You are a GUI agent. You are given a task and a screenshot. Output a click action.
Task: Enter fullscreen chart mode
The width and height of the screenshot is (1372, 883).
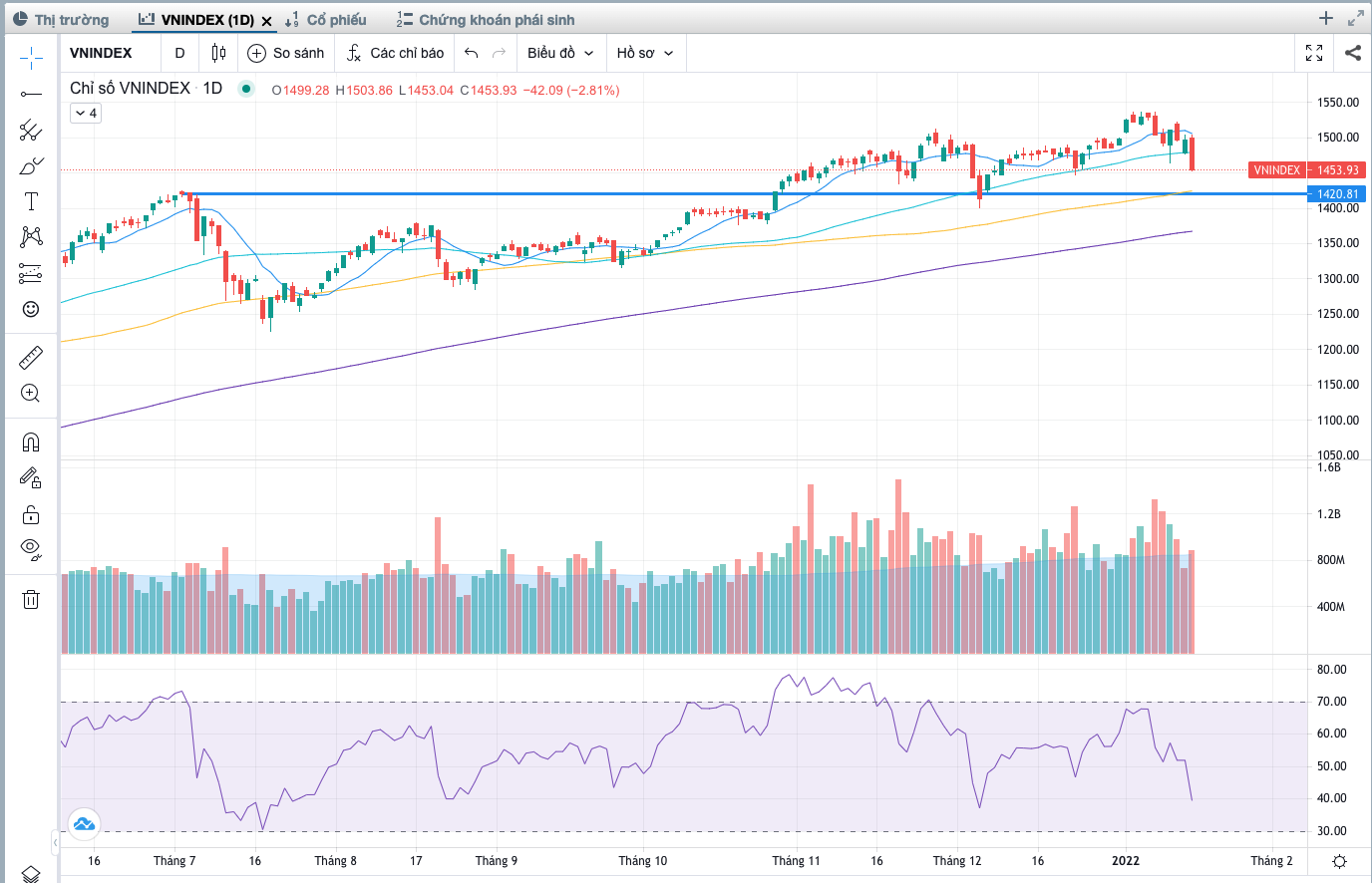coord(1314,53)
